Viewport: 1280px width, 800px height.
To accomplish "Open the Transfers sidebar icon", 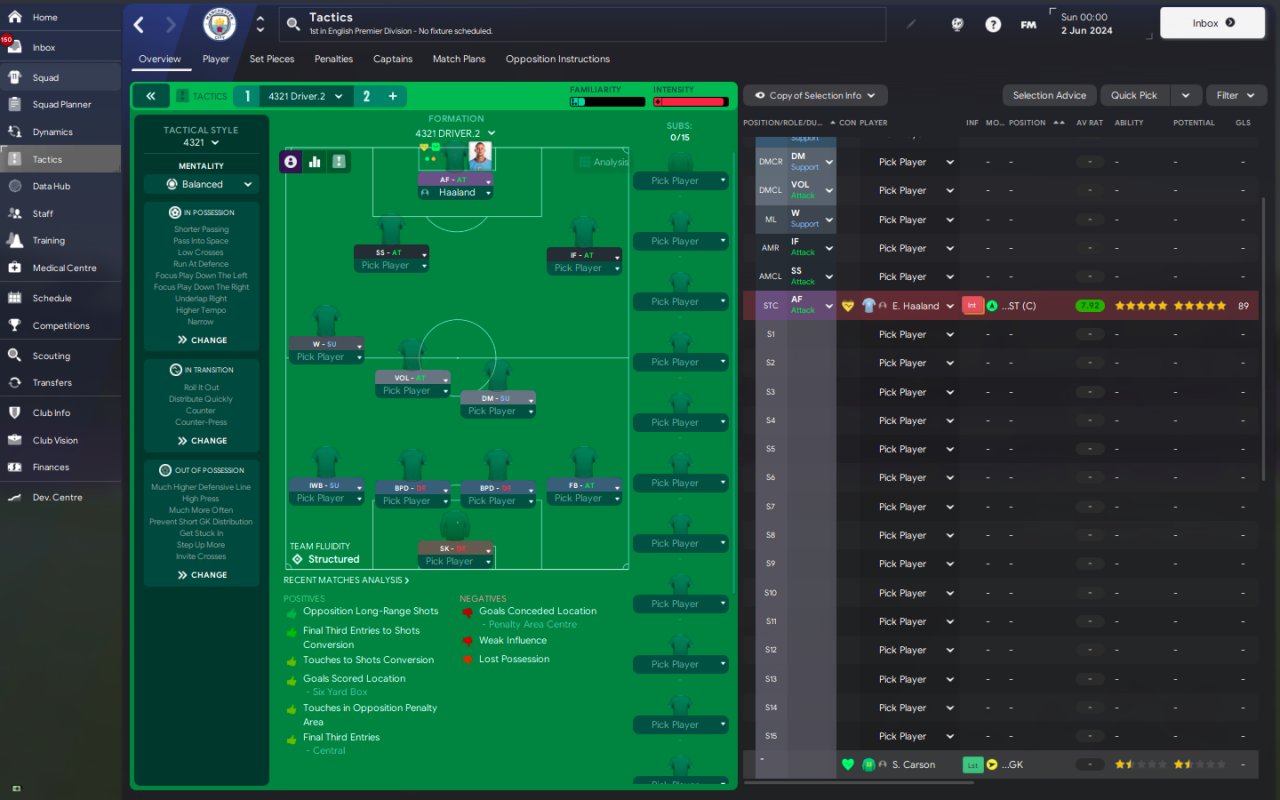I will pyautogui.click(x=14, y=382).
